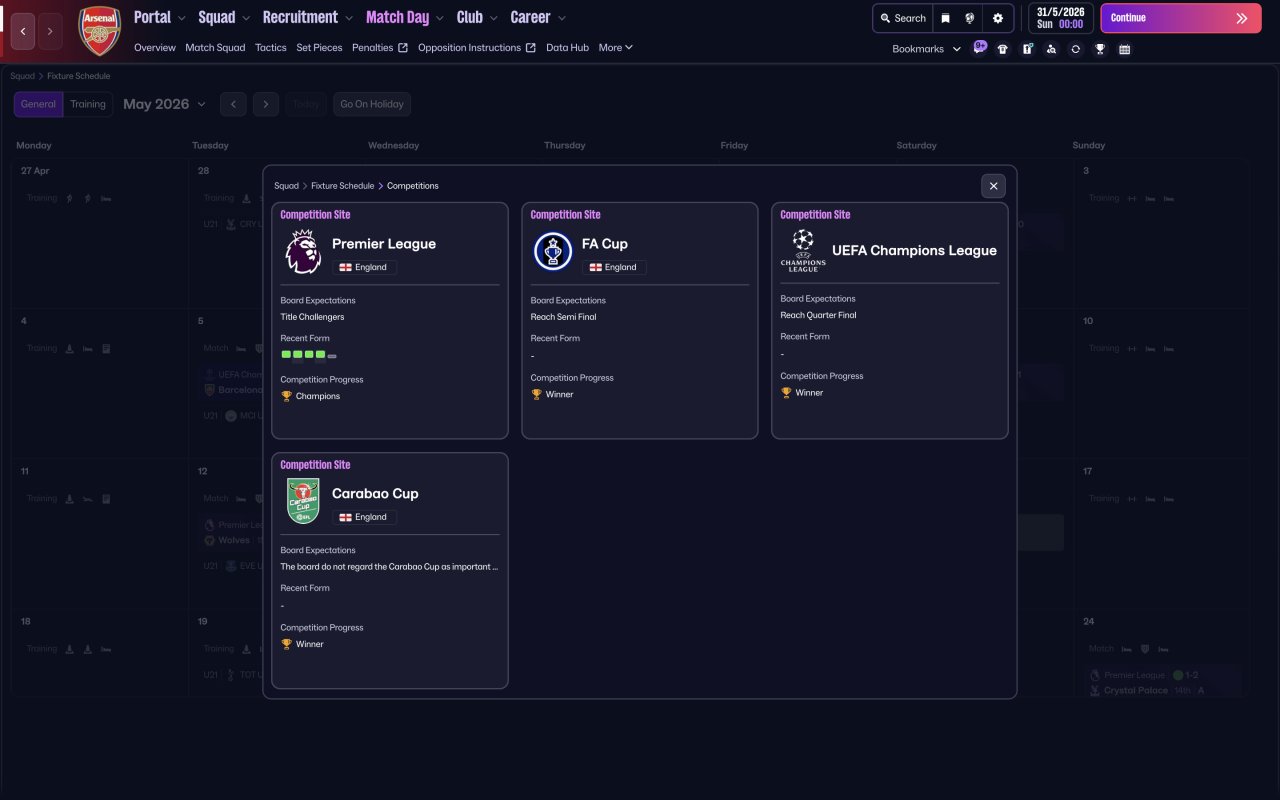Open the Carabao Cup Competition Site link

[x=315, y=465]
